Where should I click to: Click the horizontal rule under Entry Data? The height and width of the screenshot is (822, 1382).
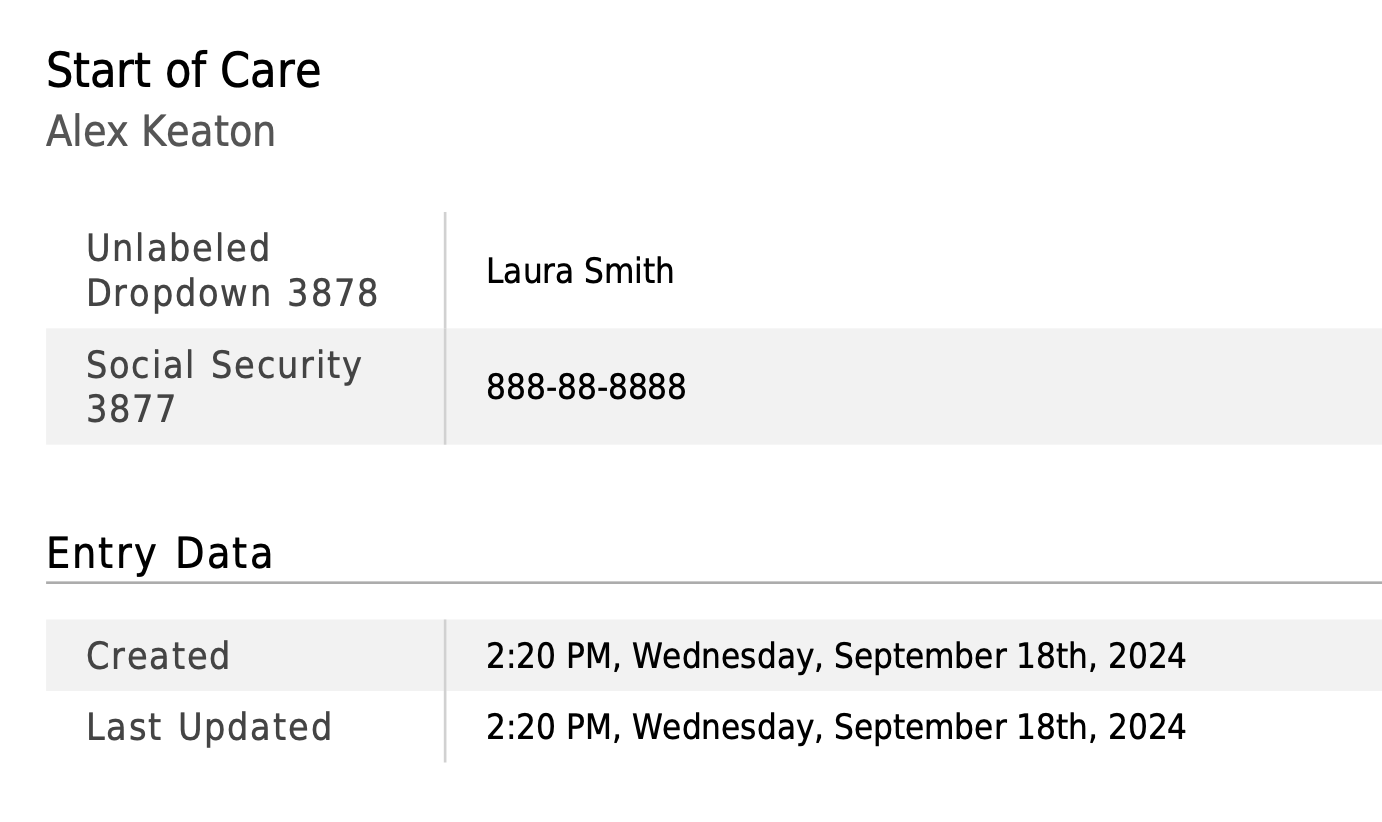[714, 582]
